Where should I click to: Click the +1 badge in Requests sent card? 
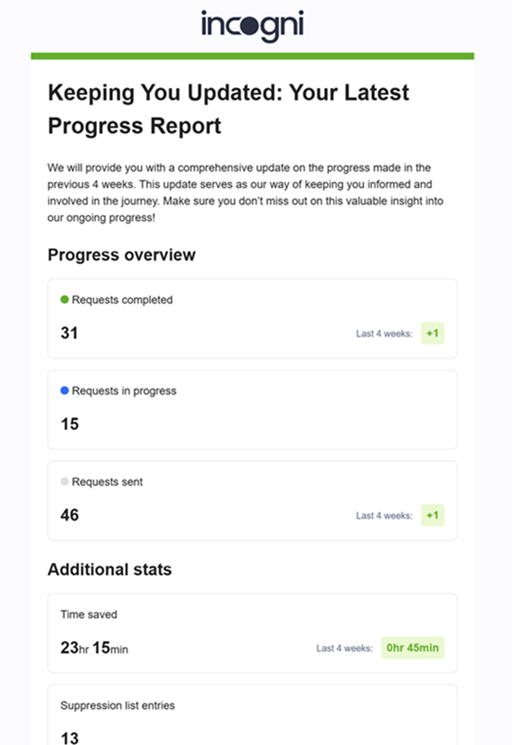pyautogui.click(x=432, y=515)
